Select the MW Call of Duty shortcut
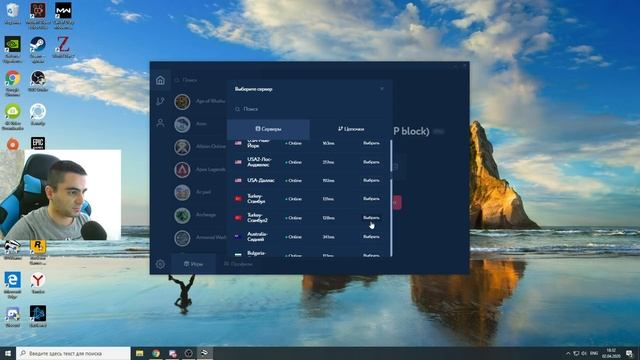The width and height of the screenshot is (640, 360). [63, 16]
